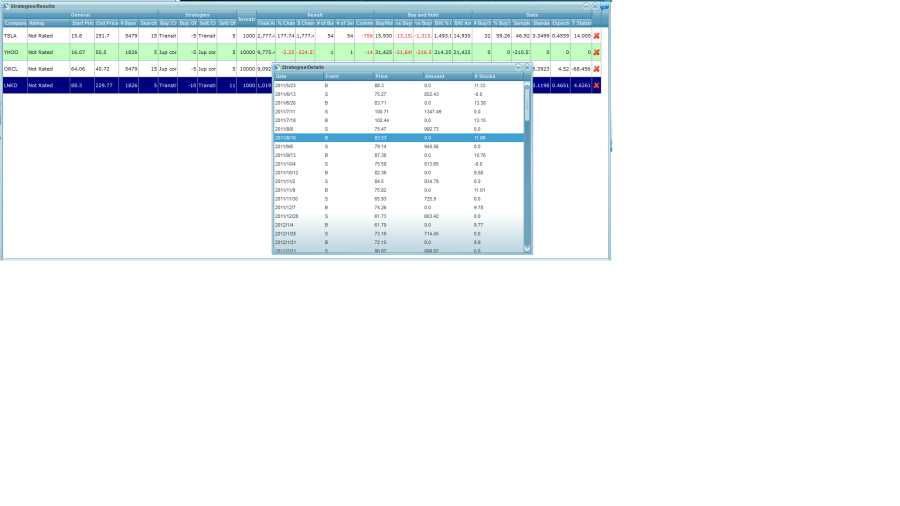The height and width of the screenshot is (506, 900).
Task: Click the Strategies/Results window title icon
Action: pos(6,6)
